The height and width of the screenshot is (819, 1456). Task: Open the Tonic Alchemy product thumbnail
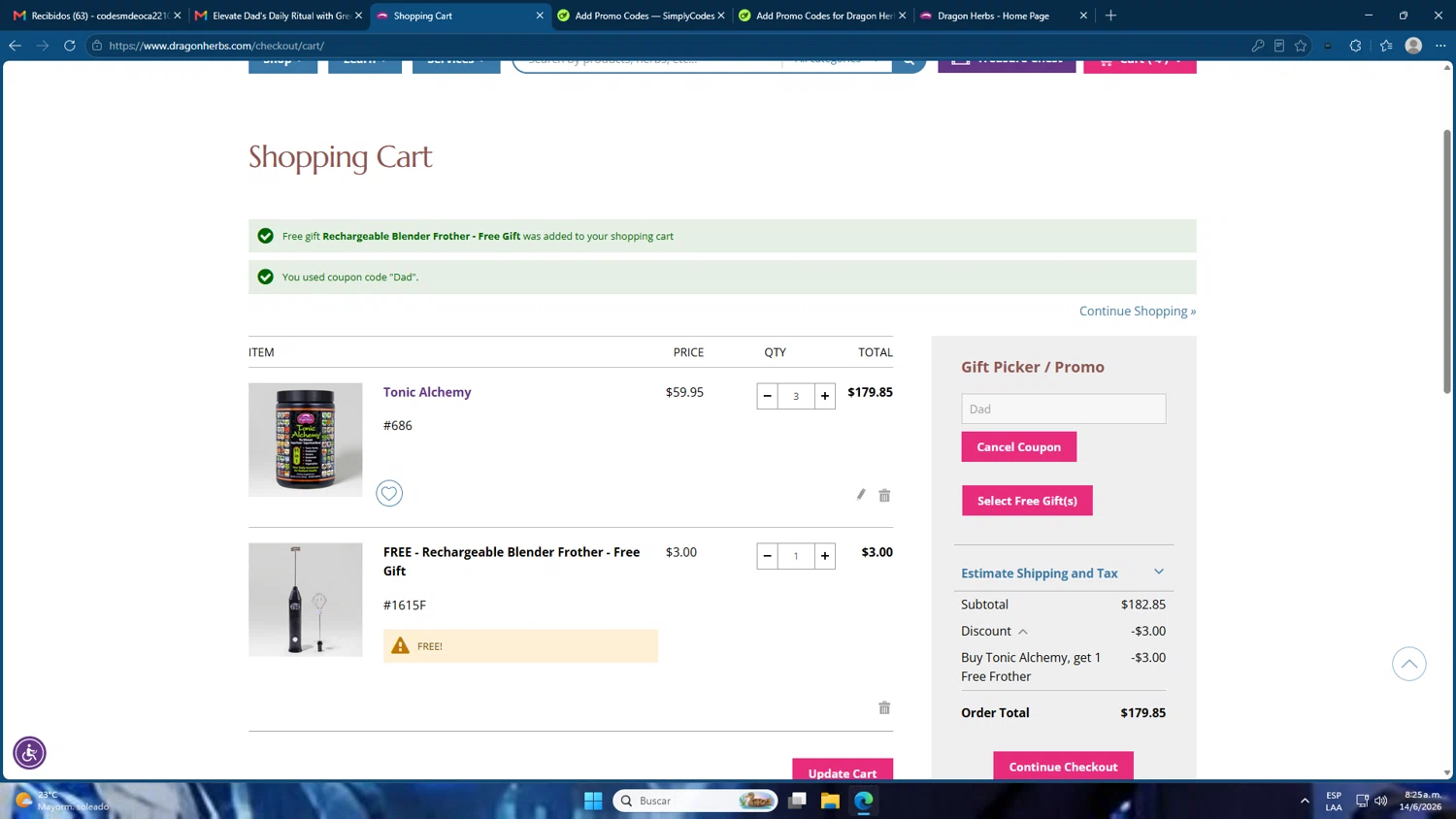(306, 440)
